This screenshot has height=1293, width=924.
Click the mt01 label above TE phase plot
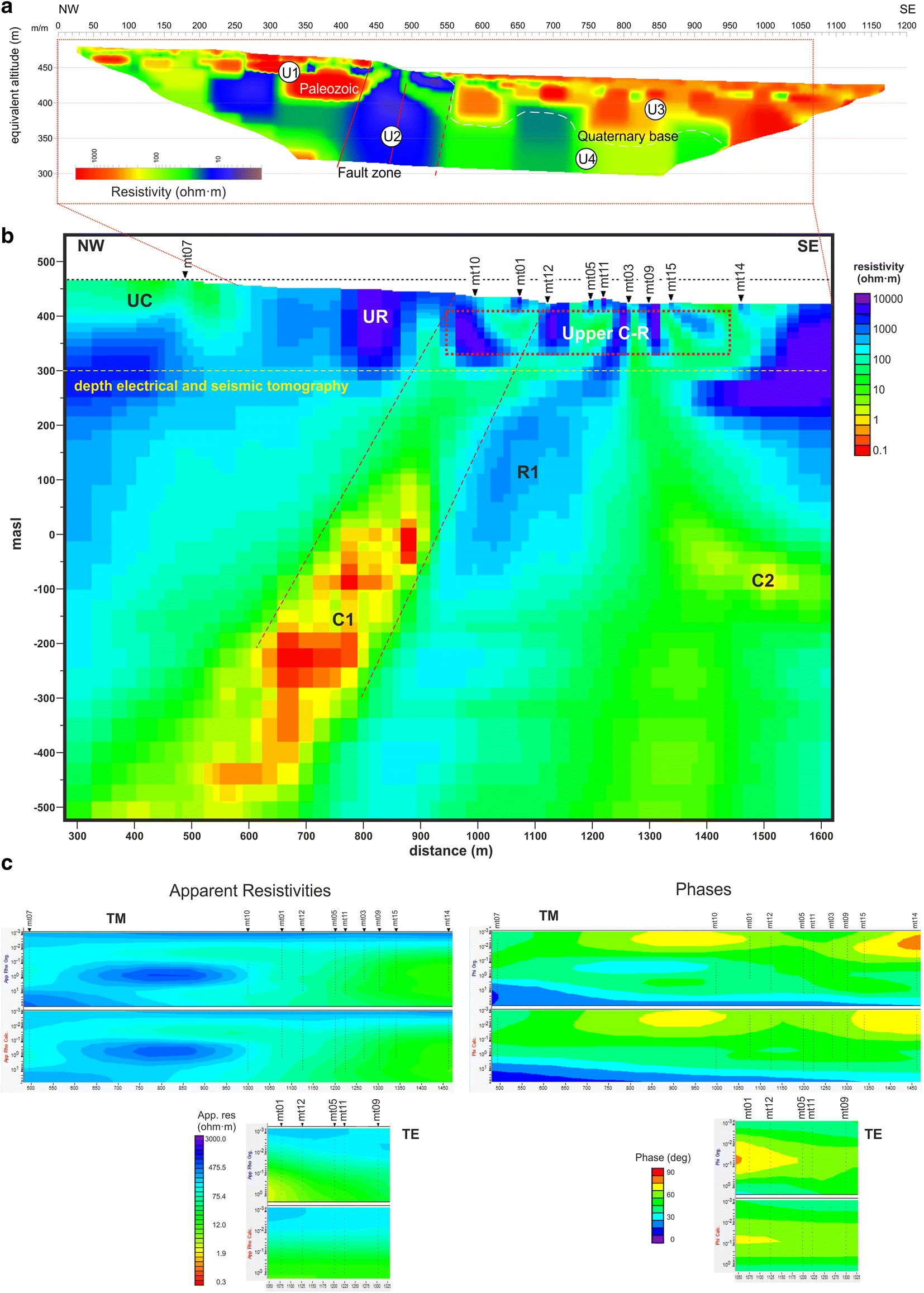tap(747, 1109)
